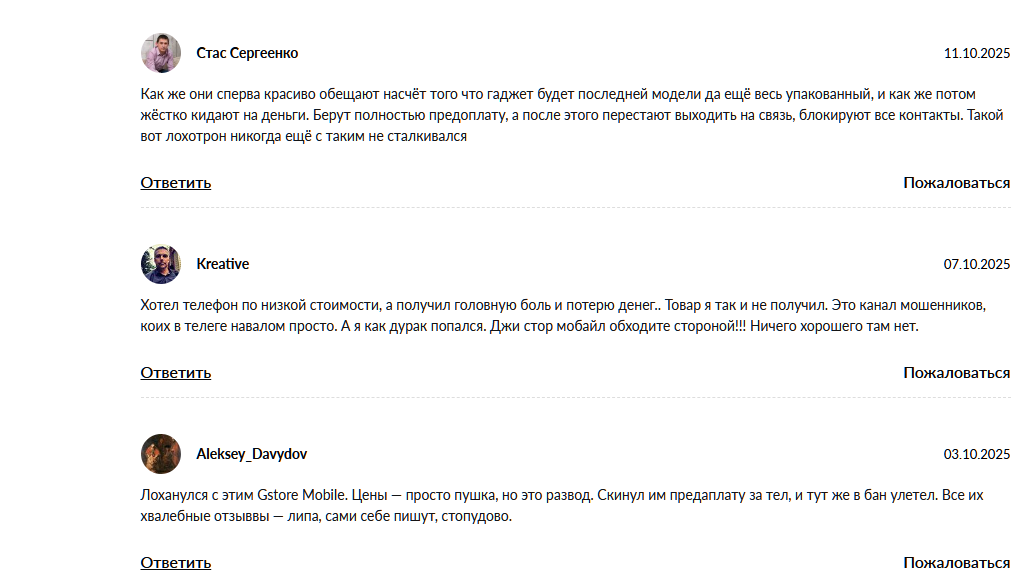Click Aleksey_Davydov's profile avatar

161,454
